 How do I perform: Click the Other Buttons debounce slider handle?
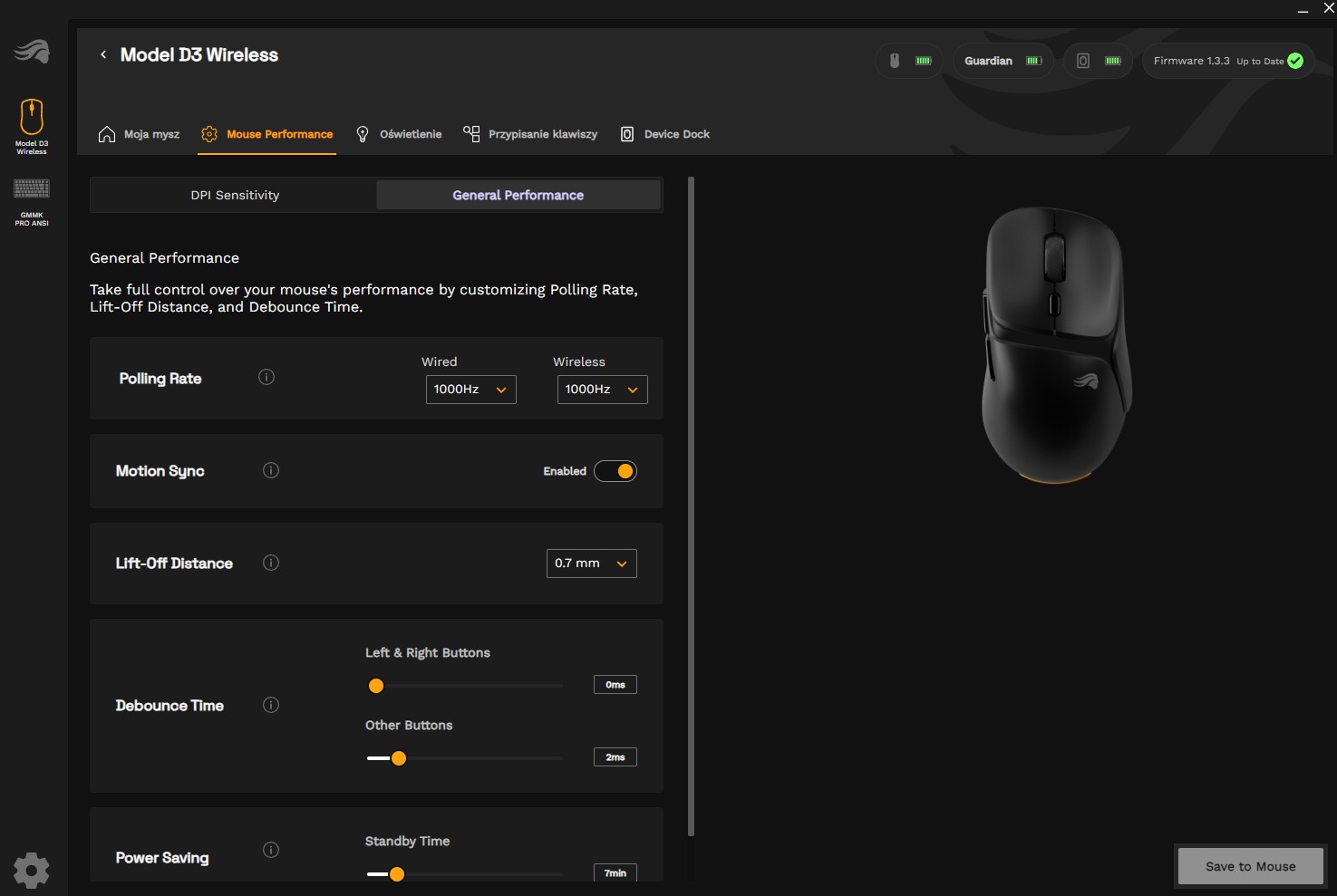click(x=399, y=758)
